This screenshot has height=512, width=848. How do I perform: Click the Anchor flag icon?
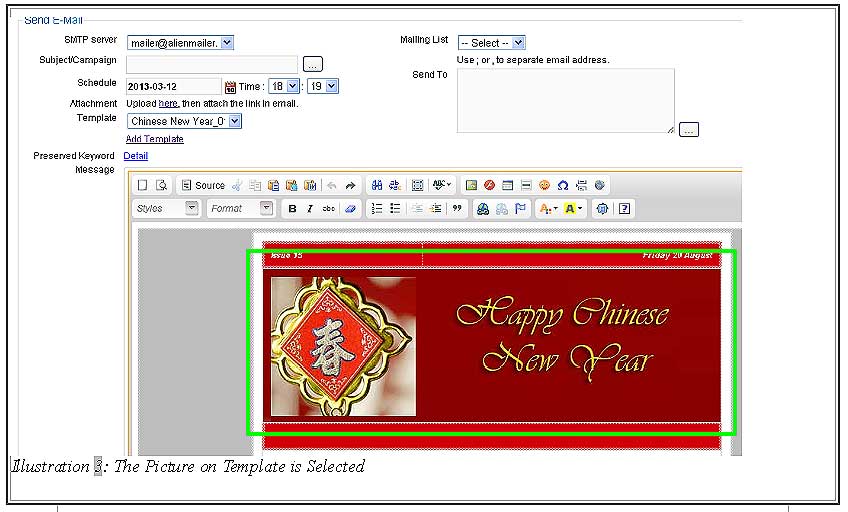tap(520, 209)
